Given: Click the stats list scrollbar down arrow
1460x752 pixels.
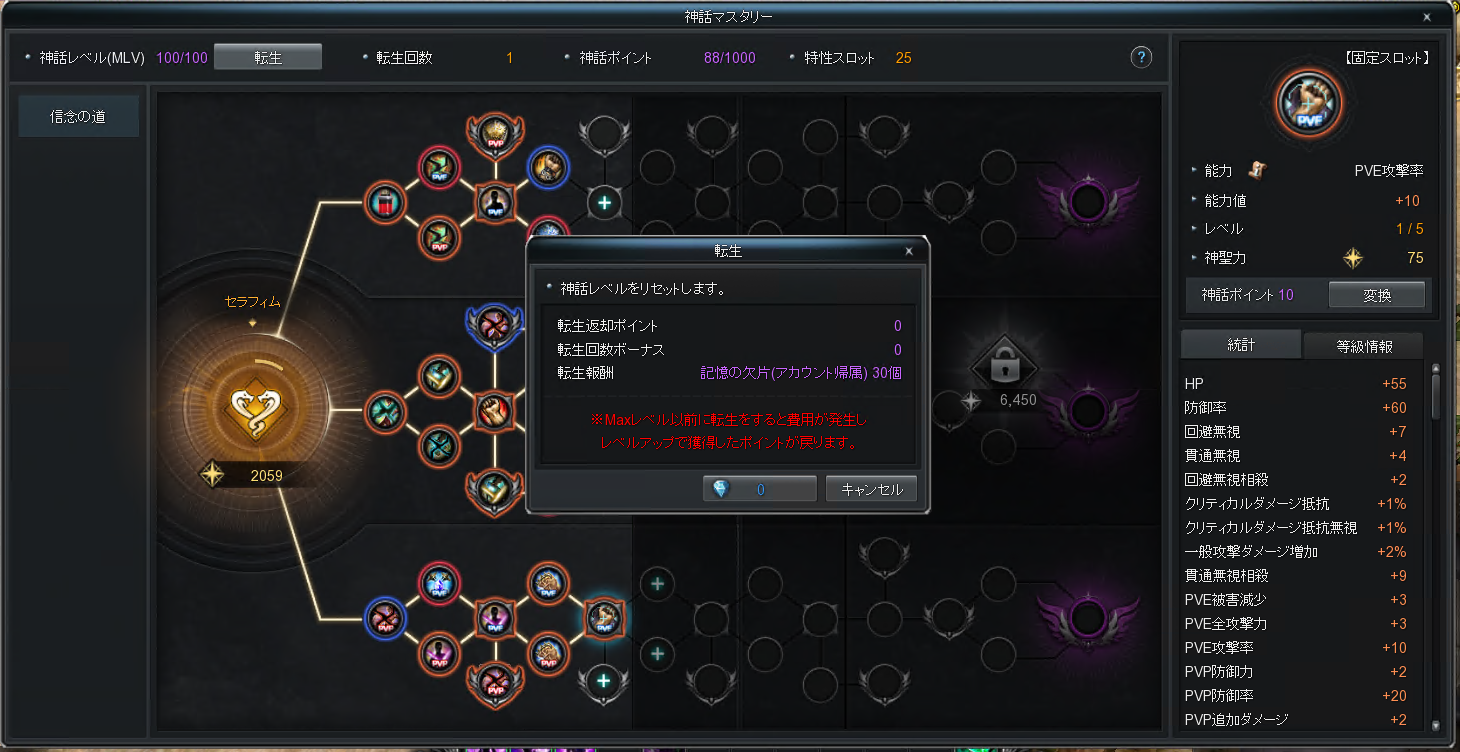Looking at the screenshot, I should coord(1437,726).
